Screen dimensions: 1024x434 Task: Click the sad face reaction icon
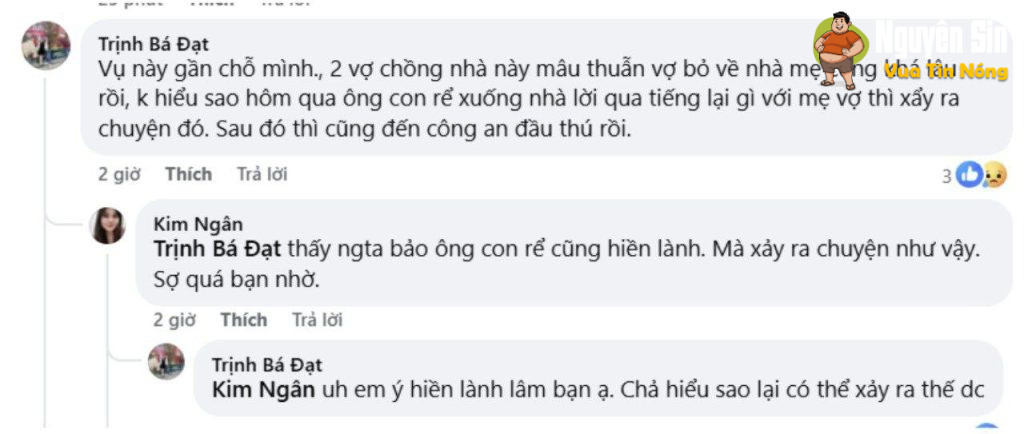(994, 175)
